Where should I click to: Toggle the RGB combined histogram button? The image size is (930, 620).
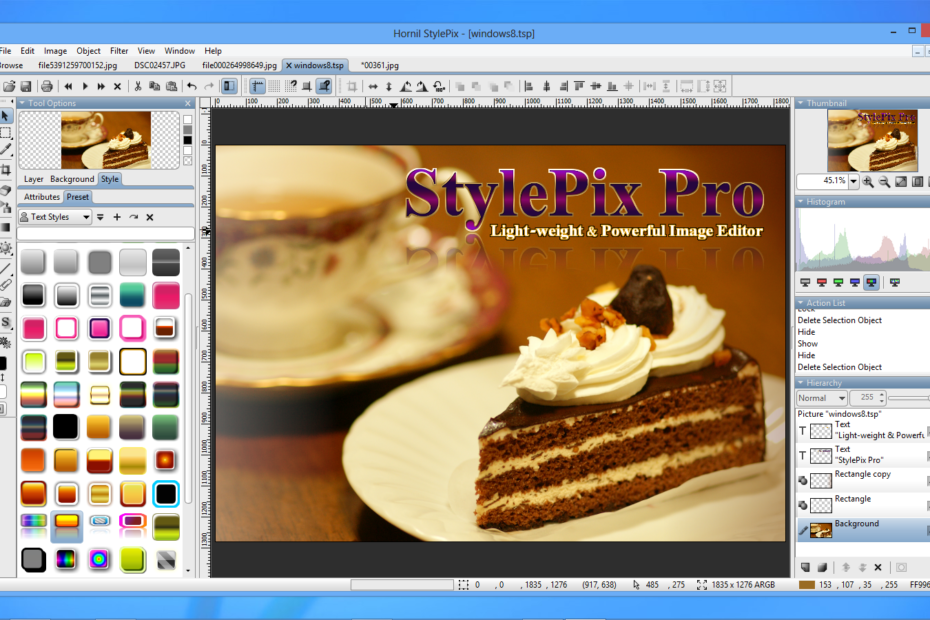871,282
